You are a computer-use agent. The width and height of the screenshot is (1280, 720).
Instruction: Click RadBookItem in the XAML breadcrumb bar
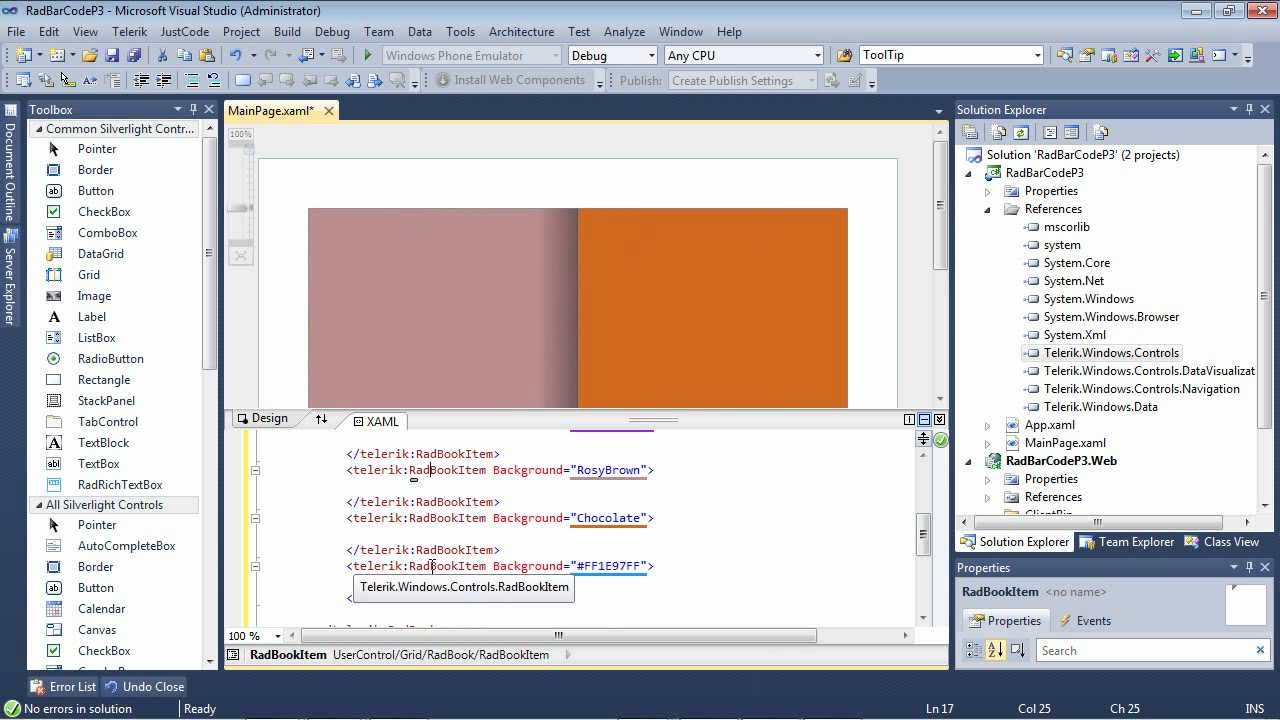[x=288, y=655]
